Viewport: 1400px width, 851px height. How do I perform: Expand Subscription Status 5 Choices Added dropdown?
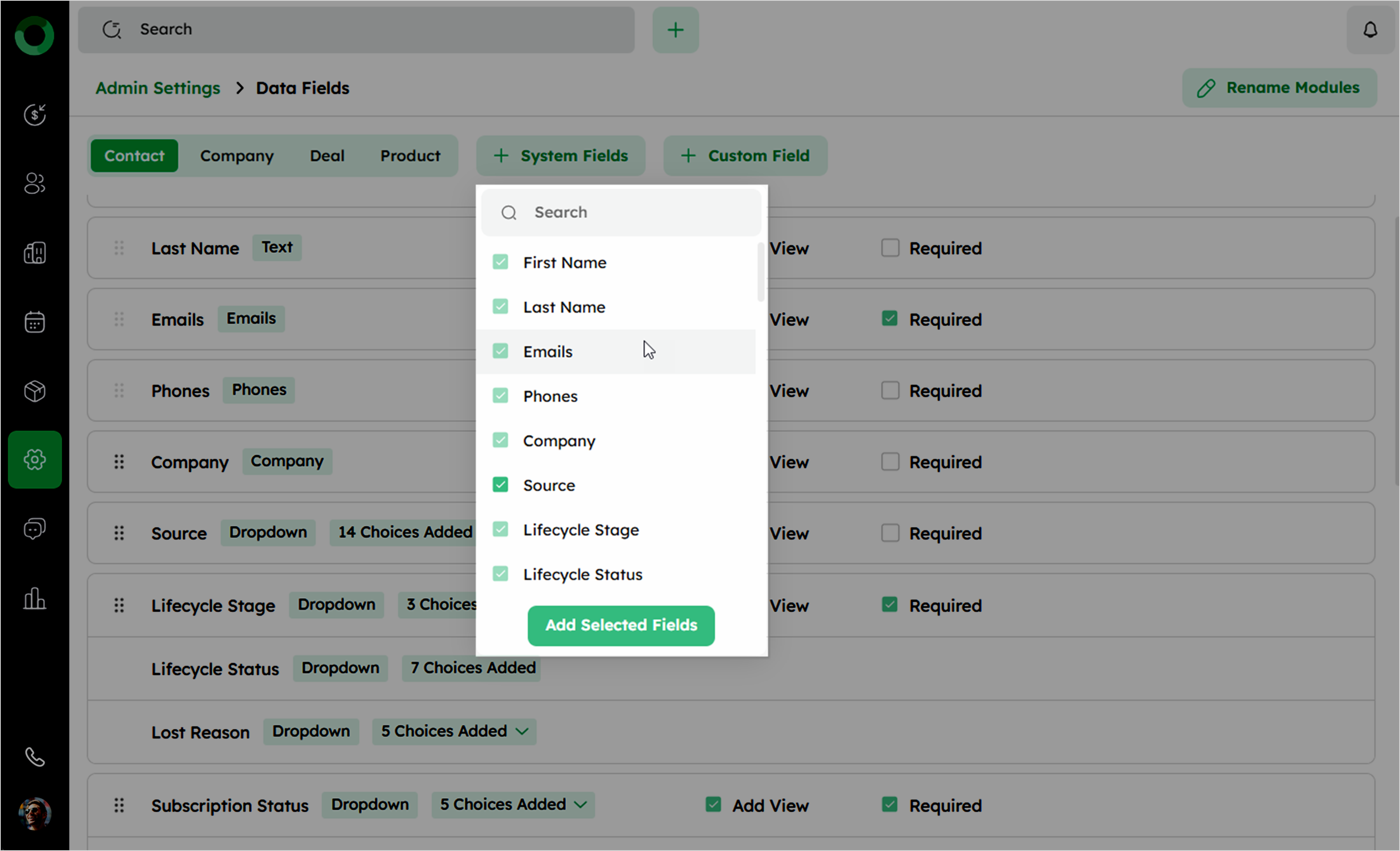(x=513, y=804)
